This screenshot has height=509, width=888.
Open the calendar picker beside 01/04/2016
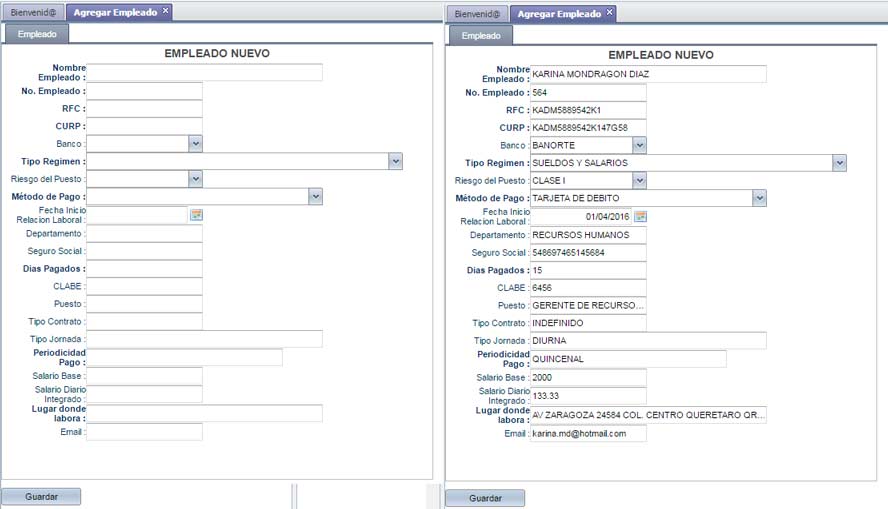[x=640, y=216]
